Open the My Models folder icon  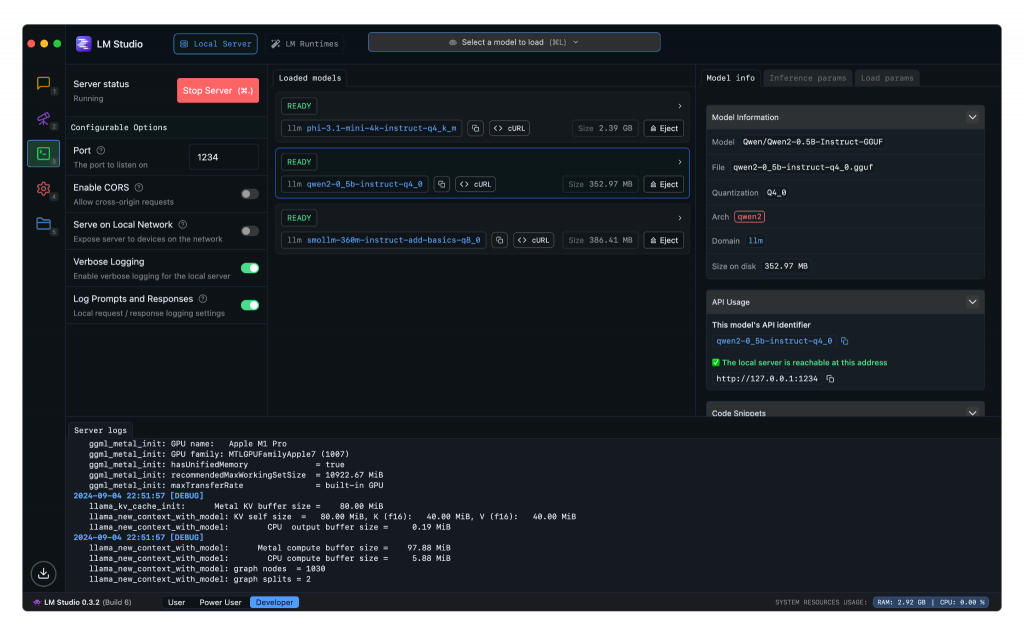43,225
